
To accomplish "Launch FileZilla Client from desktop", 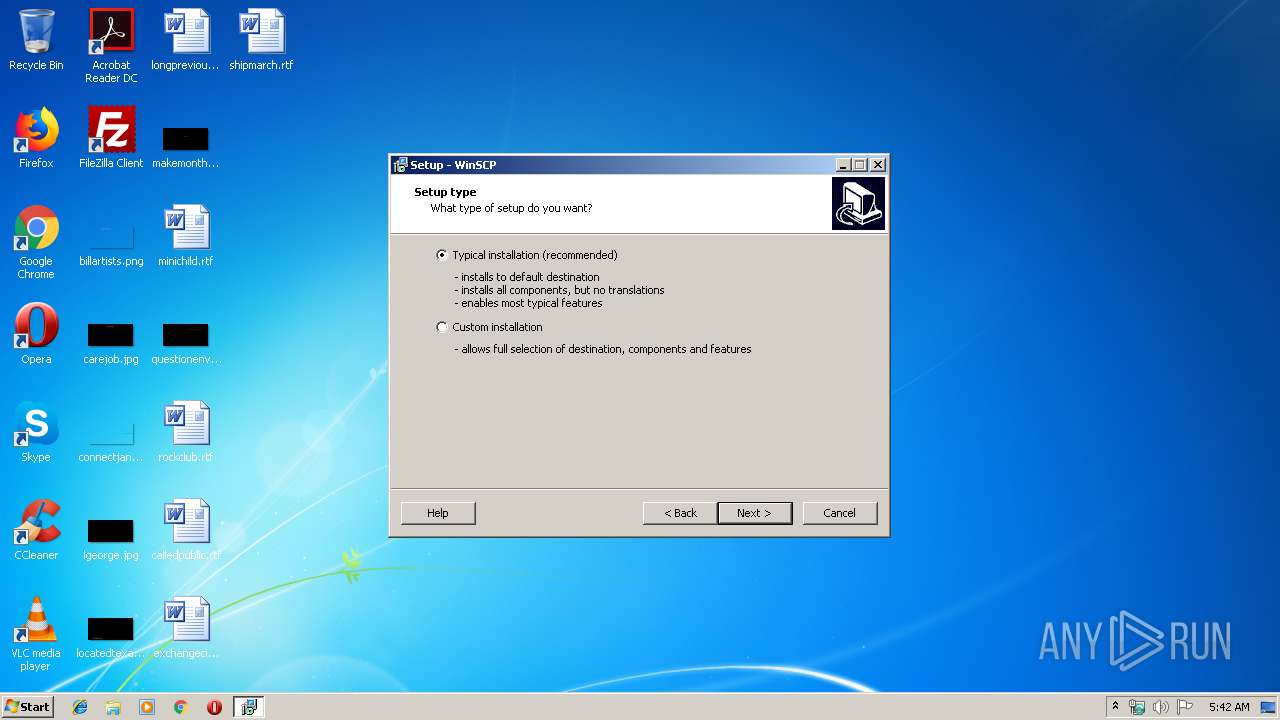I will tap(111, 139).
